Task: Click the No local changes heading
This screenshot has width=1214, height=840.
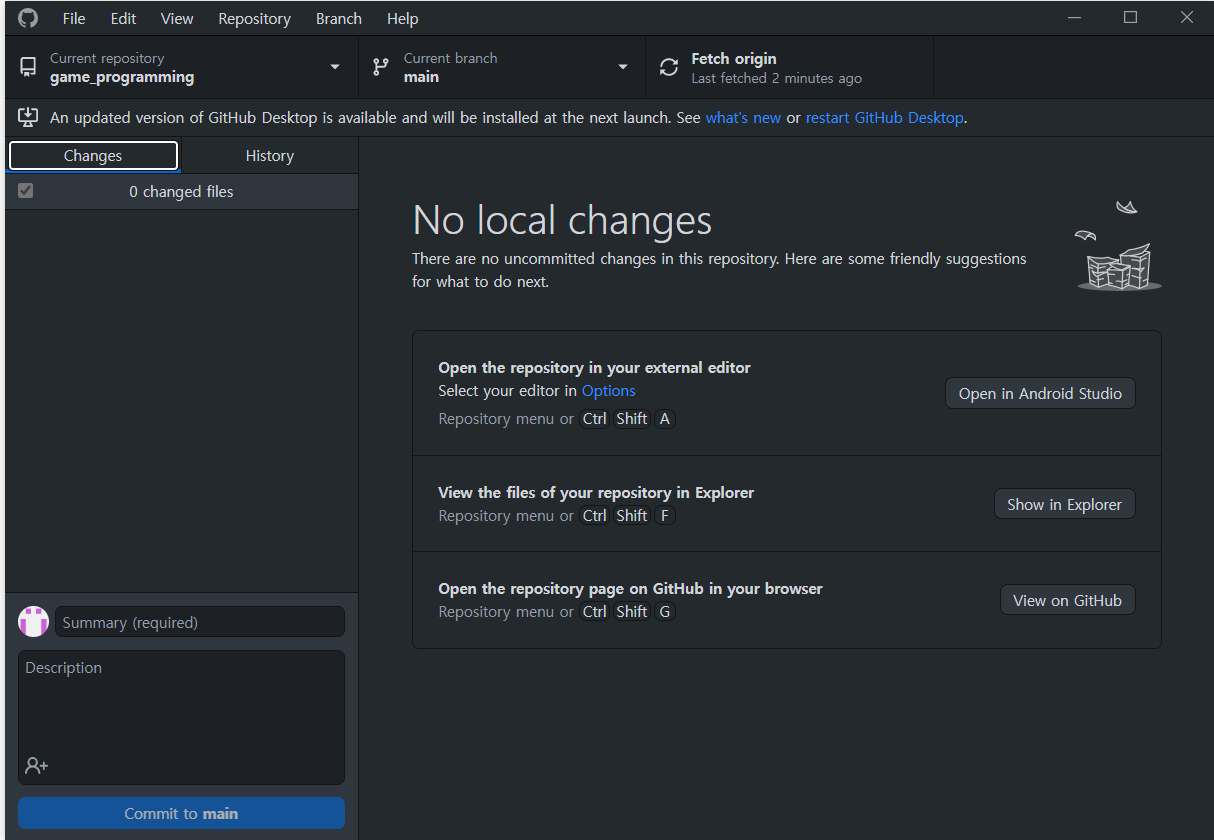Action: click(x=562, y=220)
